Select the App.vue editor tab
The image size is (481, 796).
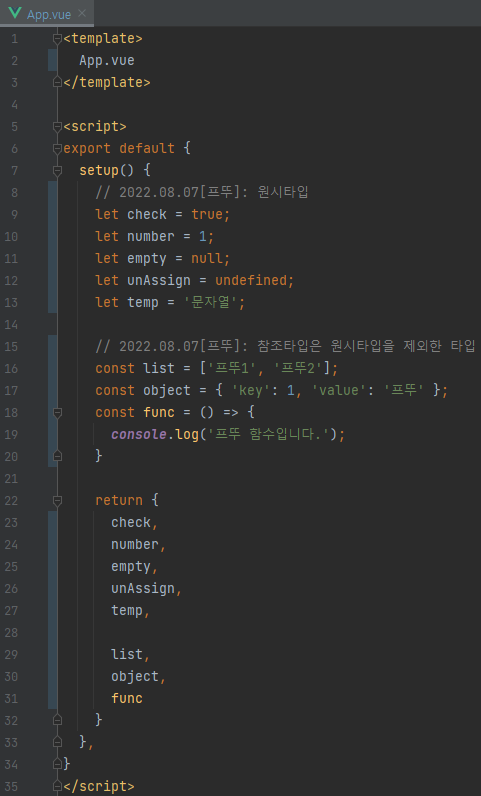pyautogui.click(x=47, y=14)
